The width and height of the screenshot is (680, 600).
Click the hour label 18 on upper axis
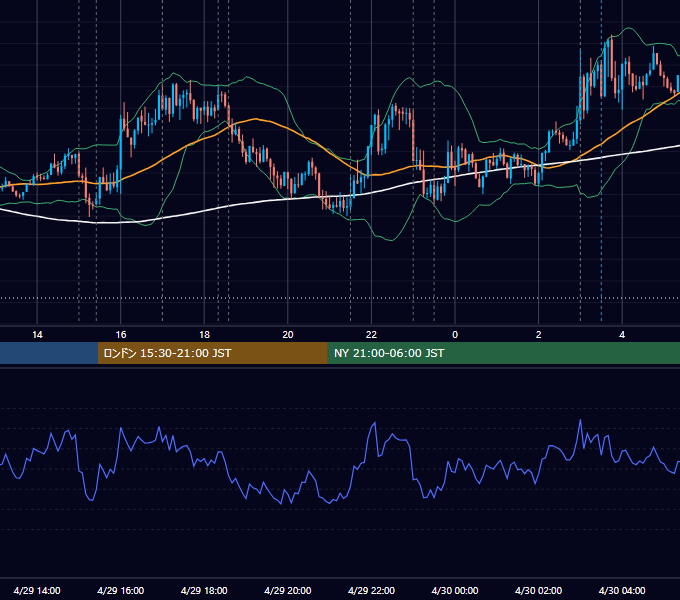(204, 335)
